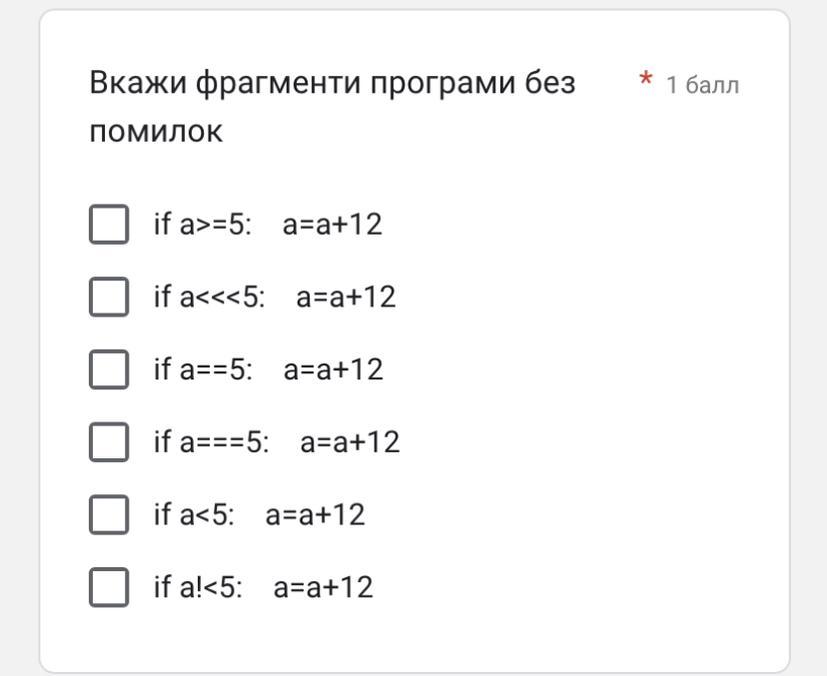The image size is (827, 676).
Task: Toggle the 'if a!<5:' checkbox
Action: 109,587
